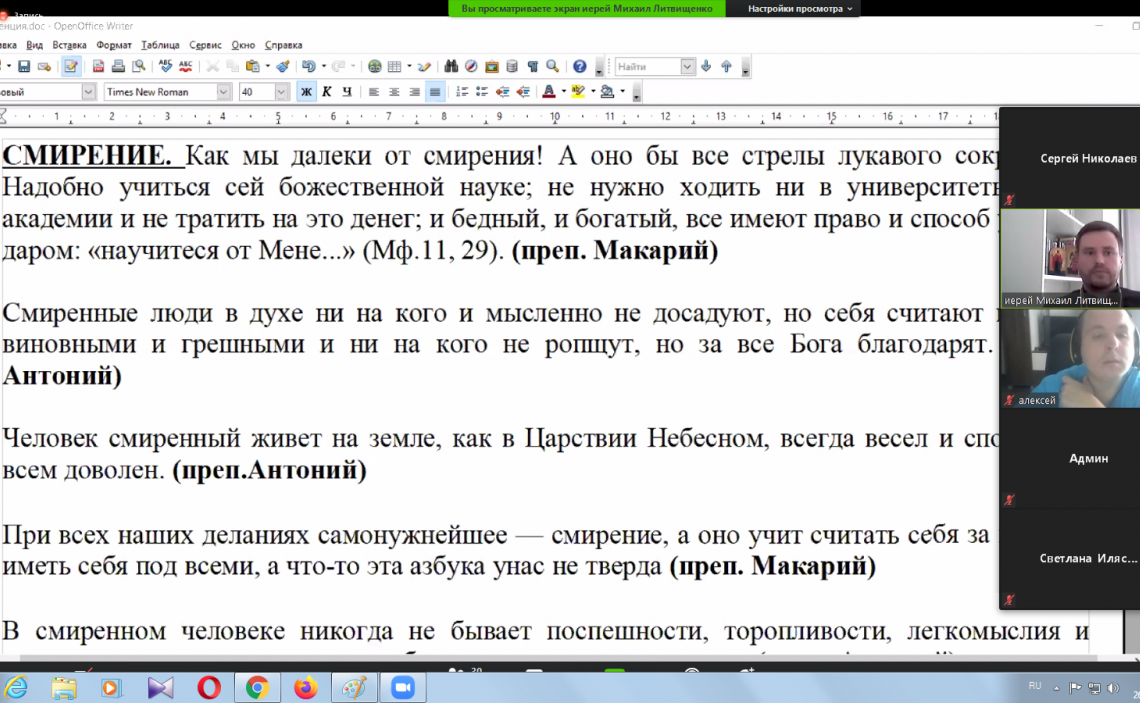Open the Настройки просмотра dropdown
This screenshot has height=703, width=1140.
point(801,9)
